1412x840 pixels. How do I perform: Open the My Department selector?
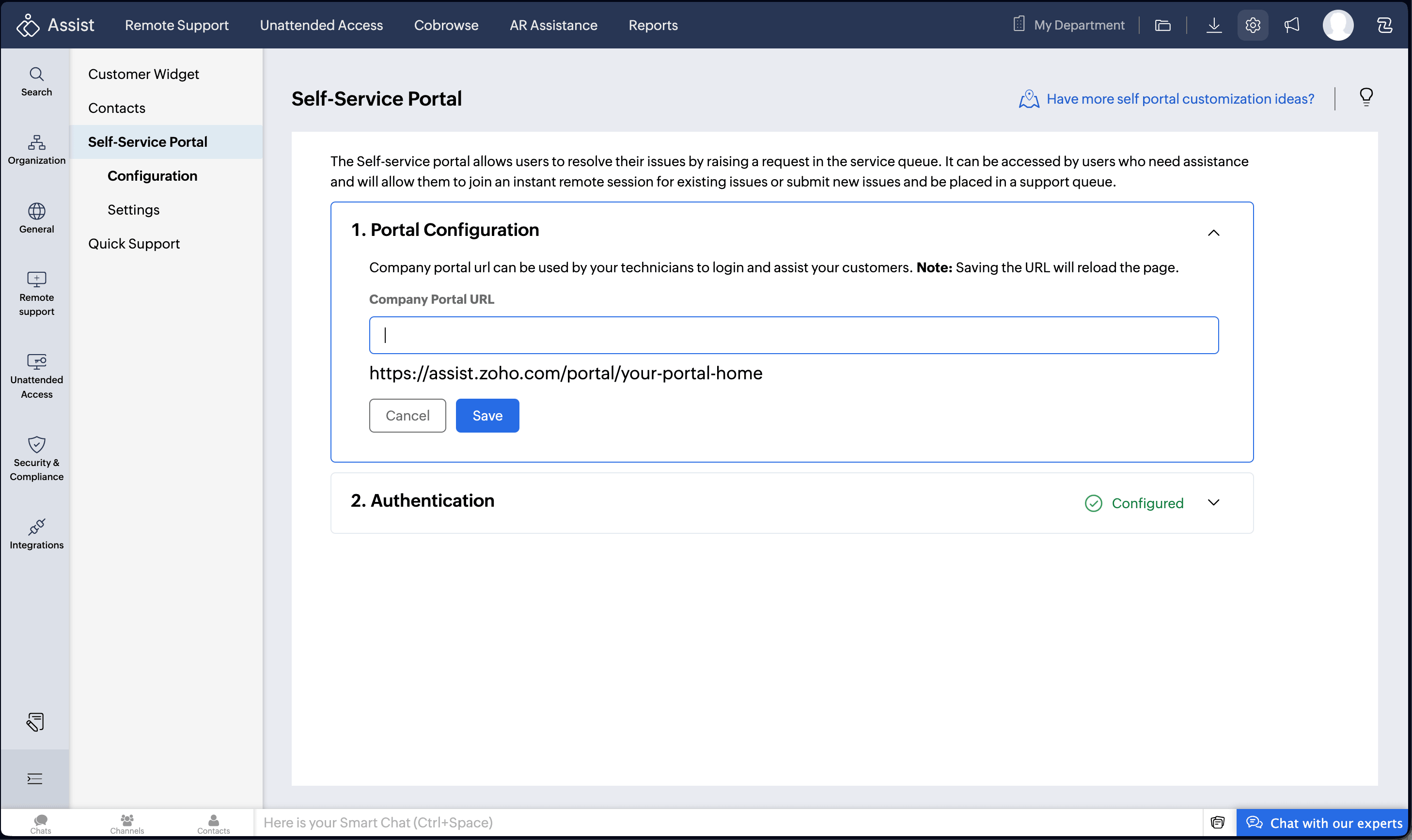tap(1068, 25)
